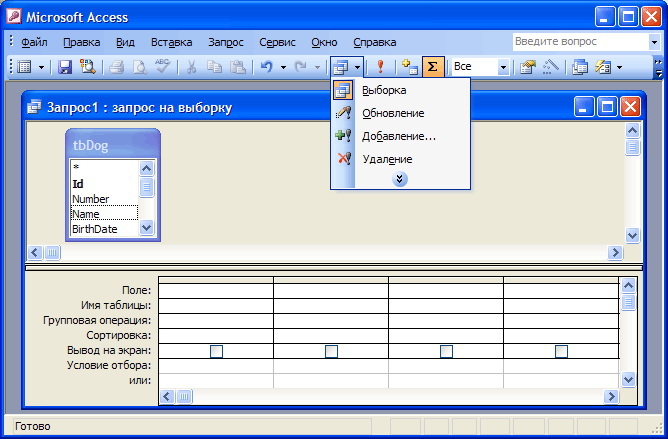Open the Undo history dropdown arrow
The image size is (668, 439).
(x=283, y=67)
